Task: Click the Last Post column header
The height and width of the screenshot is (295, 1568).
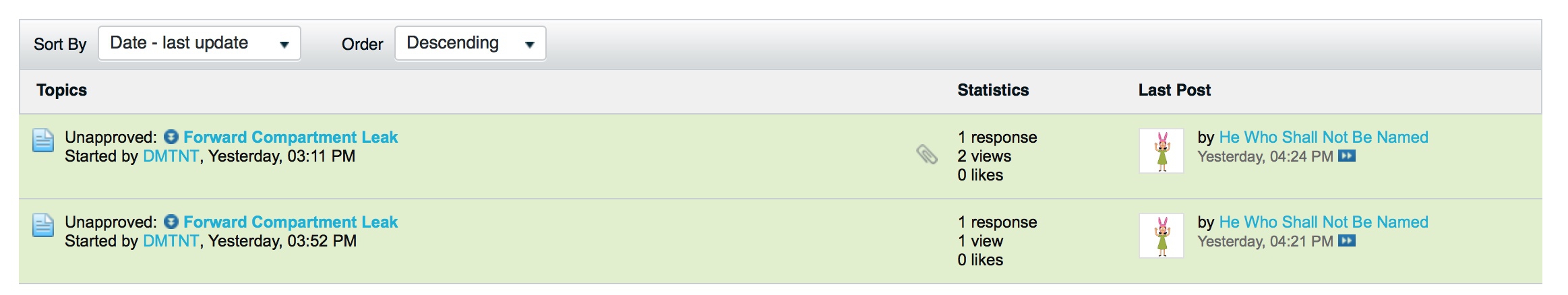Action: pos(1174,90)
